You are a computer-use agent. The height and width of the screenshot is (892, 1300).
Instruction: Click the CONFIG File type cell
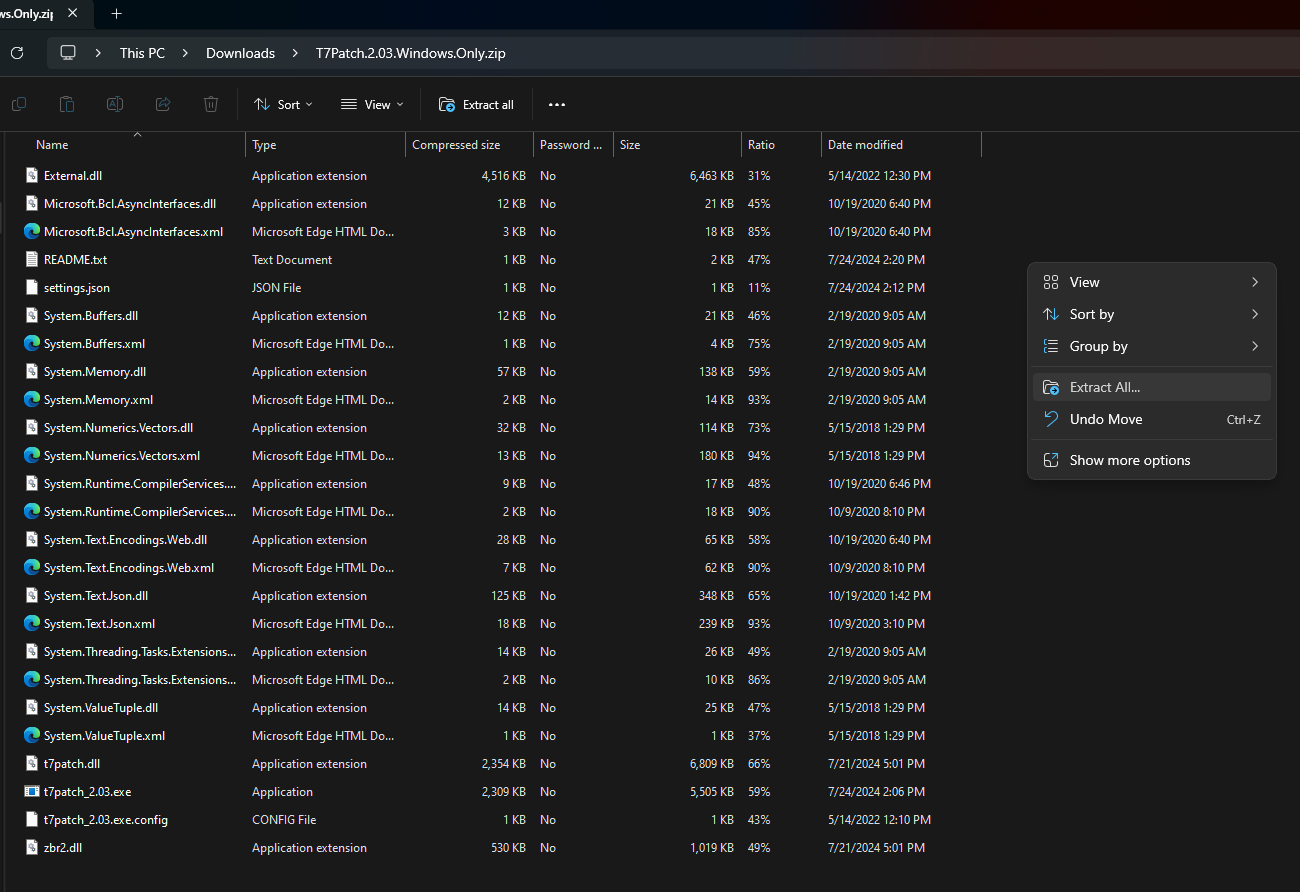(x=284, y=819)
